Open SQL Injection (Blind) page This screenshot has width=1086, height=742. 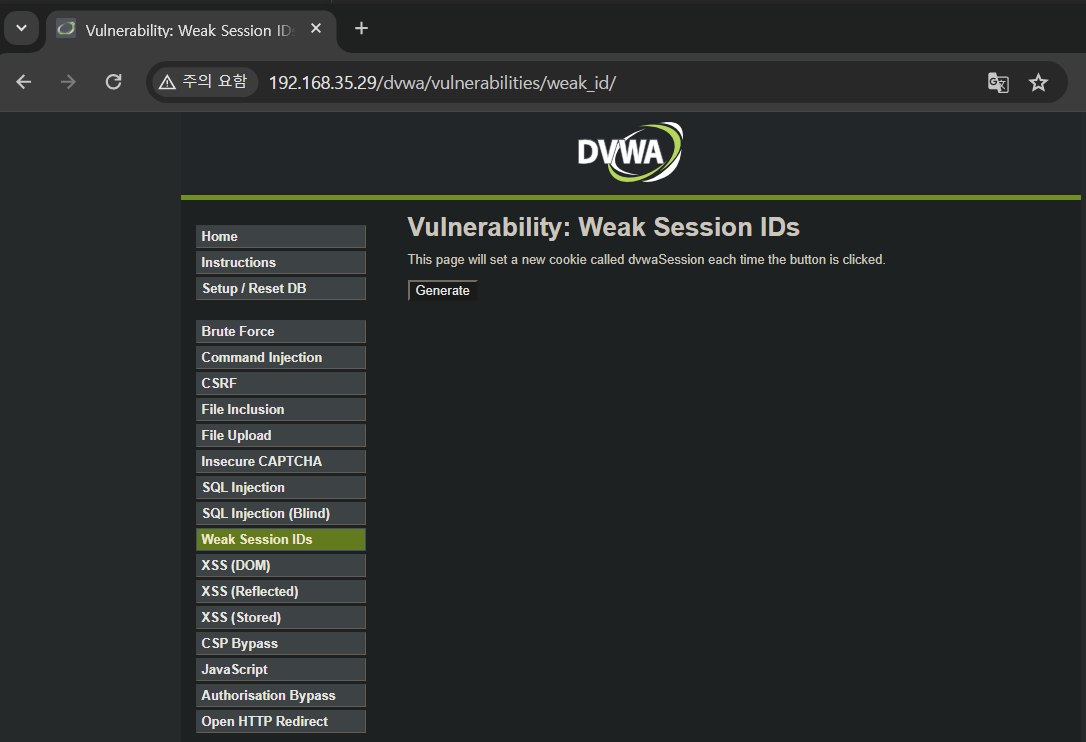point(281,513)
